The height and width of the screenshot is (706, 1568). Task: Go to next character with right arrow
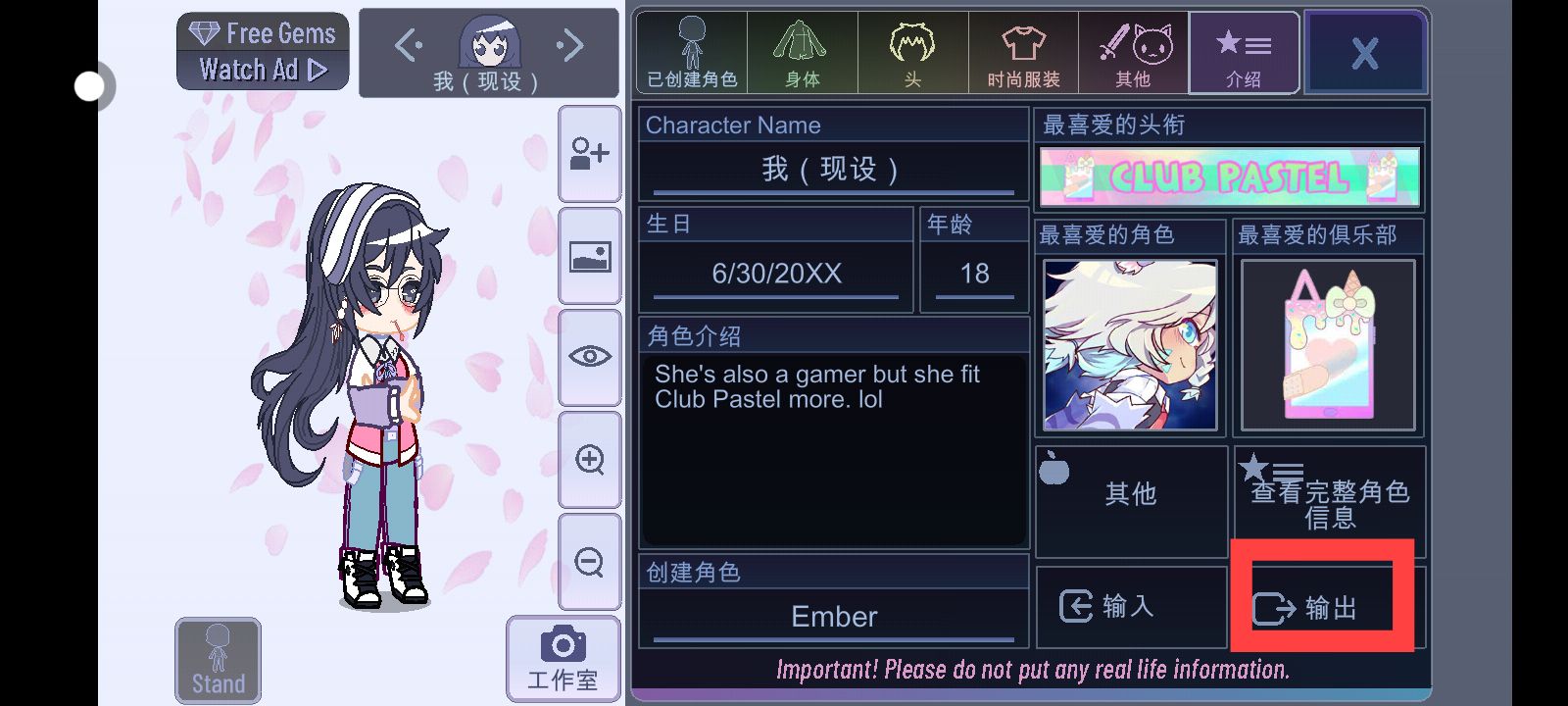click(569, 45)
